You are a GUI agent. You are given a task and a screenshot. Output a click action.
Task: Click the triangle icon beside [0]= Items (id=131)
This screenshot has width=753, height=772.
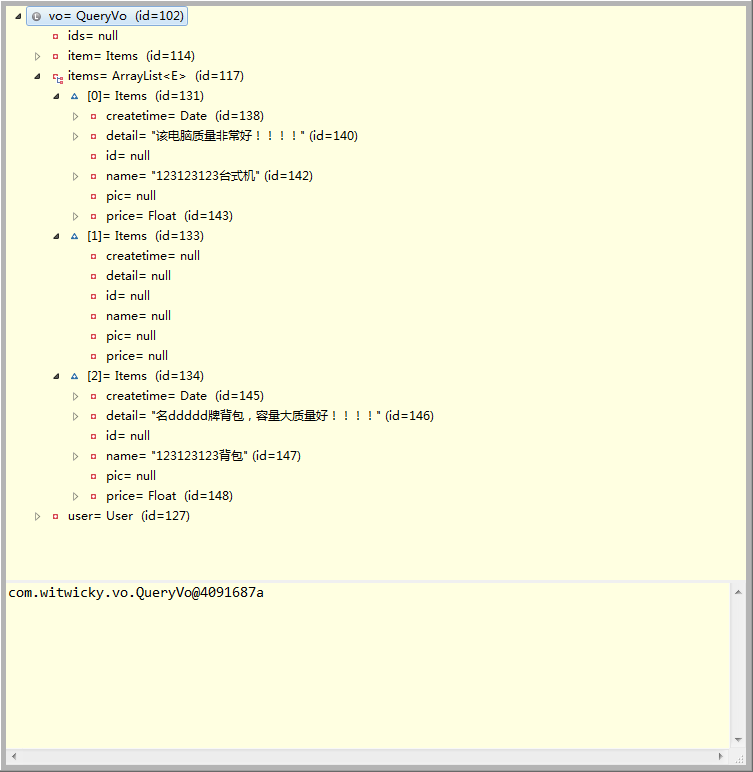pos(74,96)
